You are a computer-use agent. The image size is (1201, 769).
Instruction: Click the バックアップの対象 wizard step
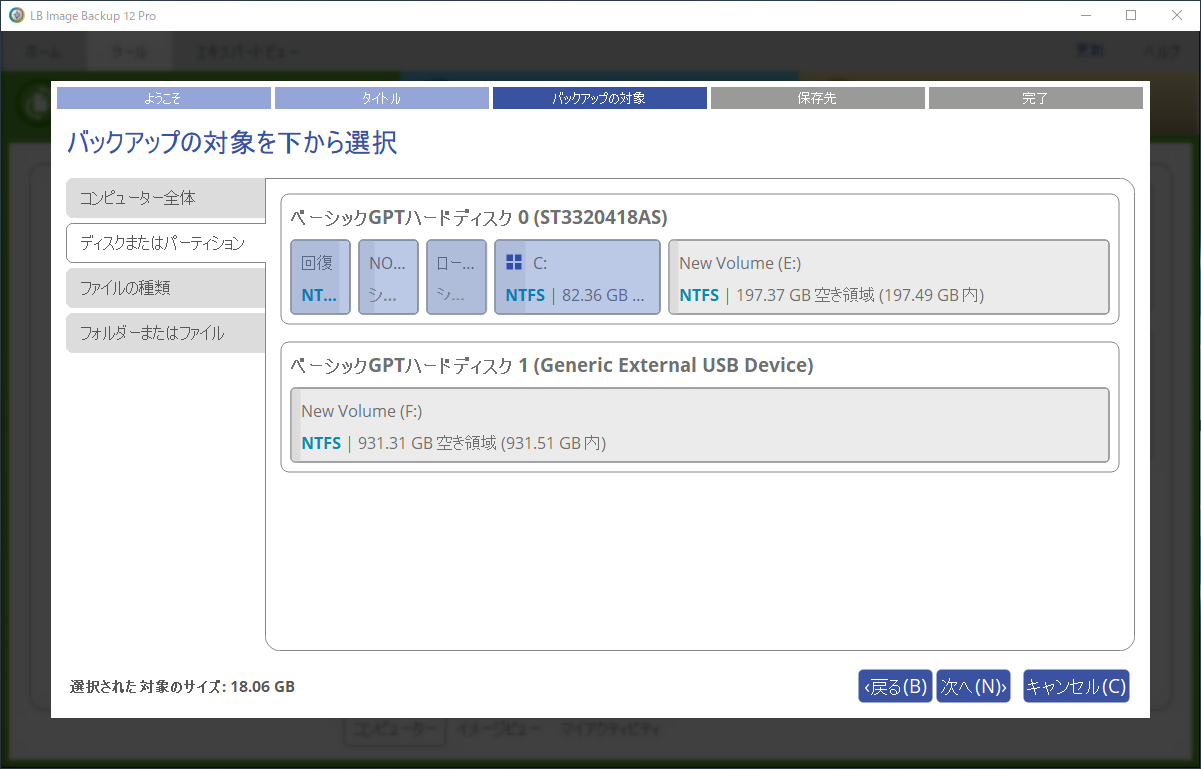point(599,98)
